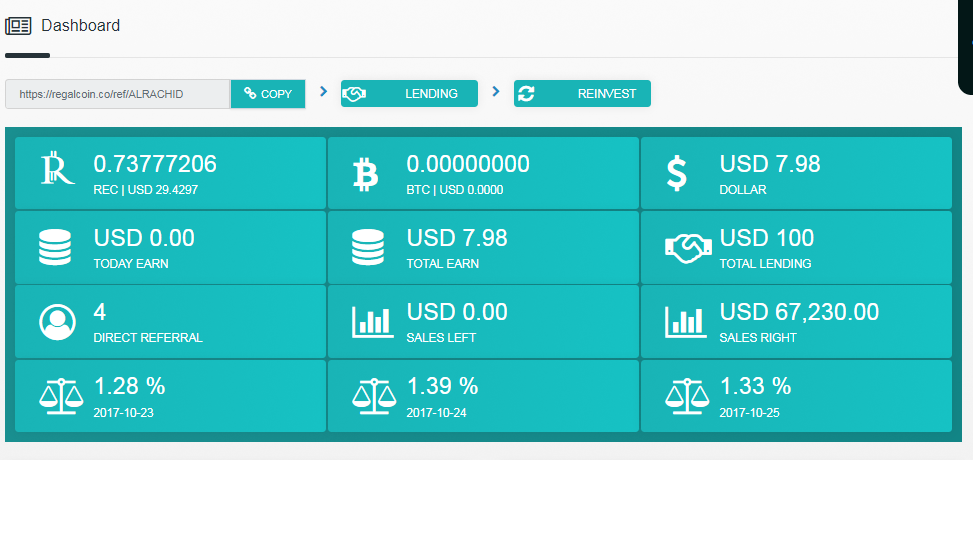Click the 2017-10-25 date
This screenshot has height=539, width=973.
749,412
